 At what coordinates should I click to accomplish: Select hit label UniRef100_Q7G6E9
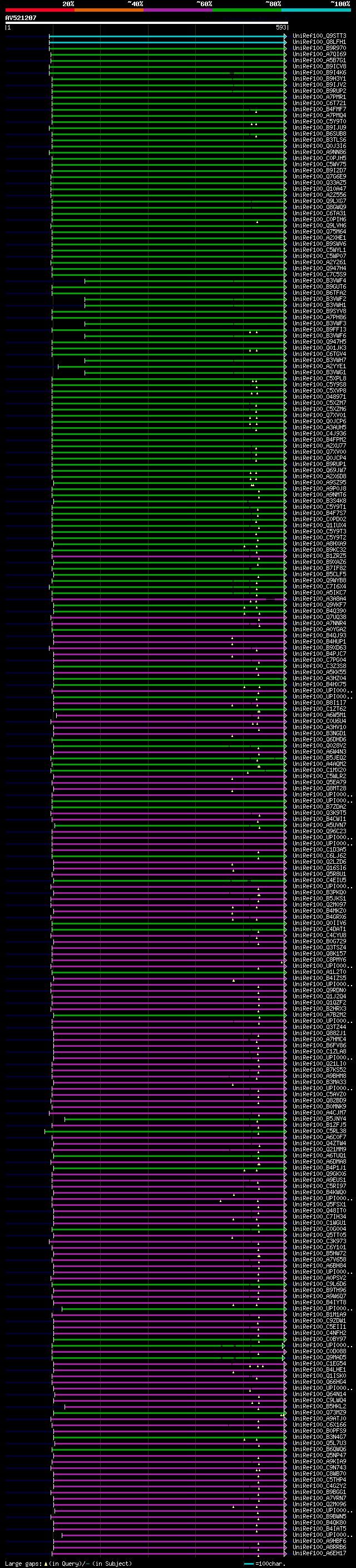319,176
